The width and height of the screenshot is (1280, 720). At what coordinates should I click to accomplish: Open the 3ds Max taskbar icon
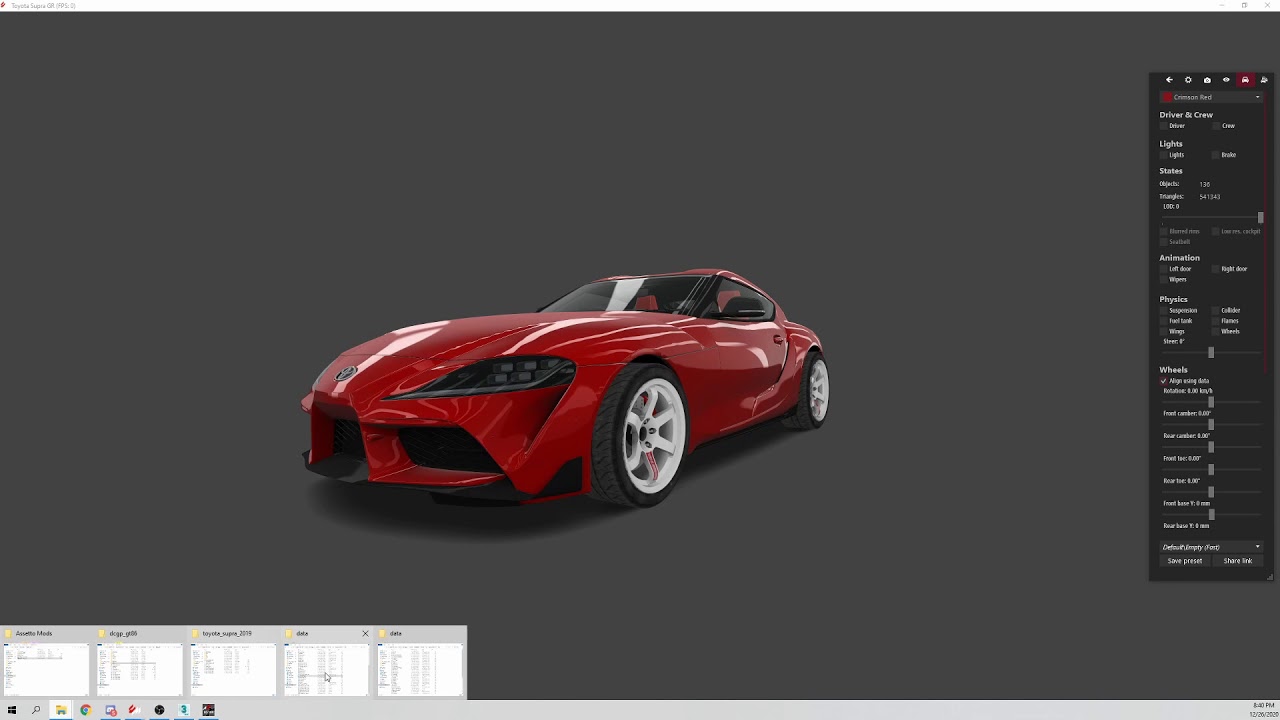coord(184,710)
